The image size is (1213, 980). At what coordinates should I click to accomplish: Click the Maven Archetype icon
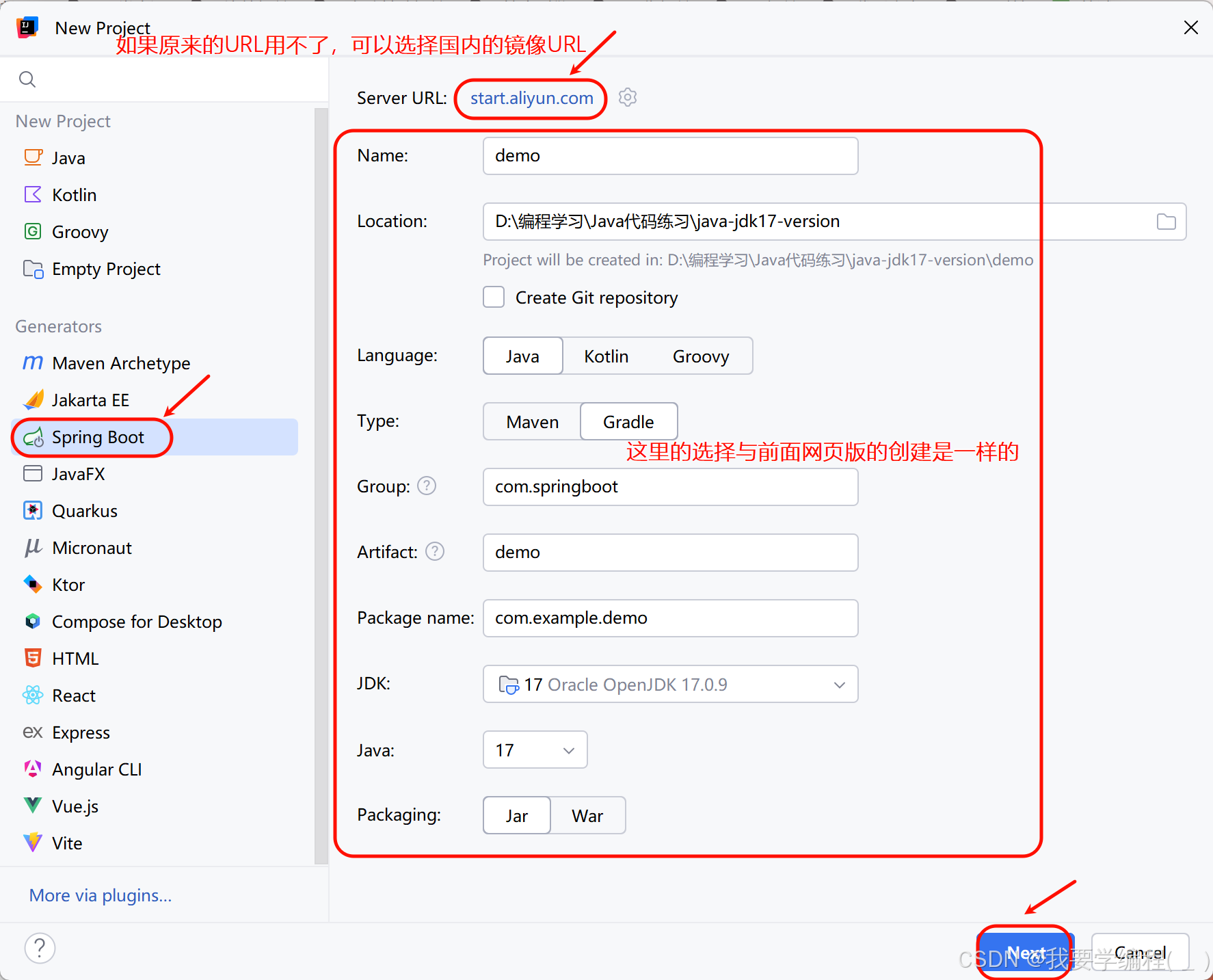[33, 363]
